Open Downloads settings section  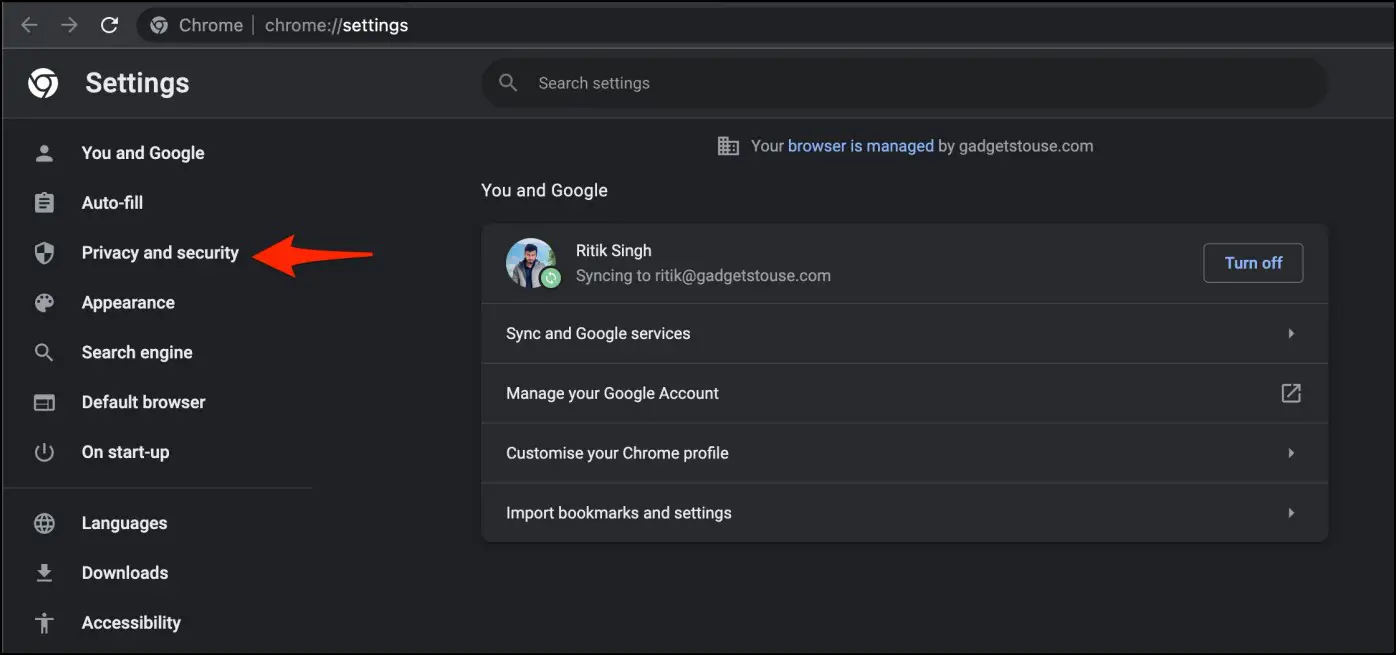click(125, 573)
